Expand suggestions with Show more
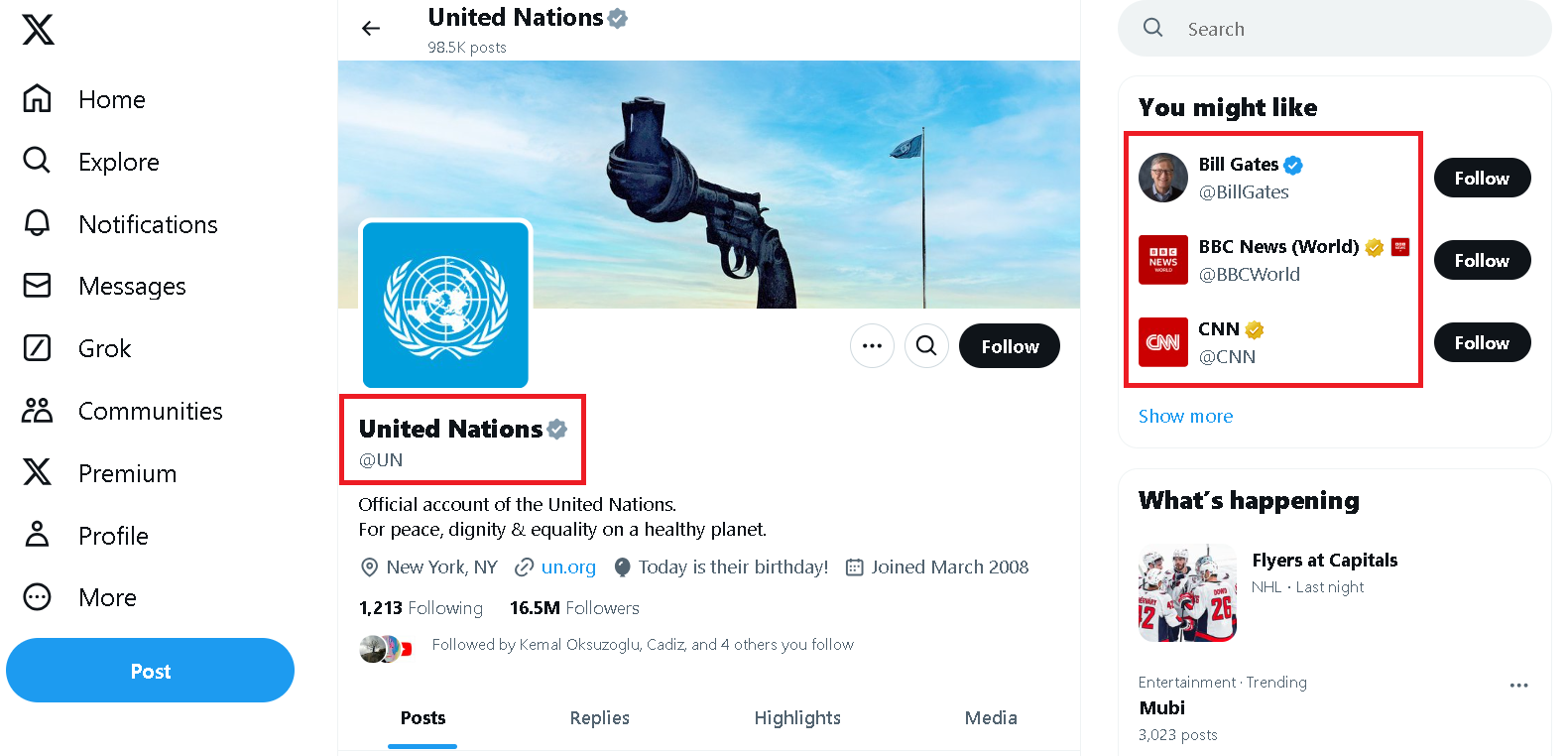The width and height of the screenshot is (1568, 756). coord(1185,416)
